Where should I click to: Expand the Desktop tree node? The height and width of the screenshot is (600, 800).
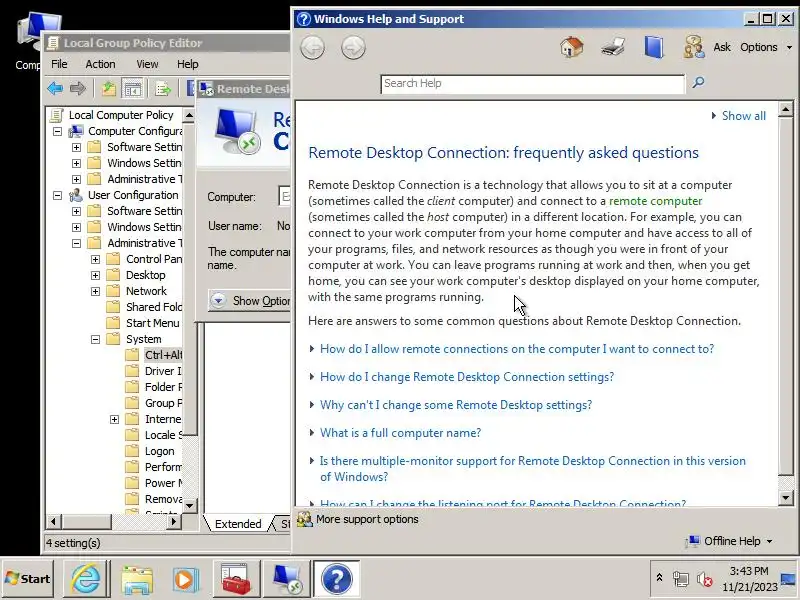point(95,276)
